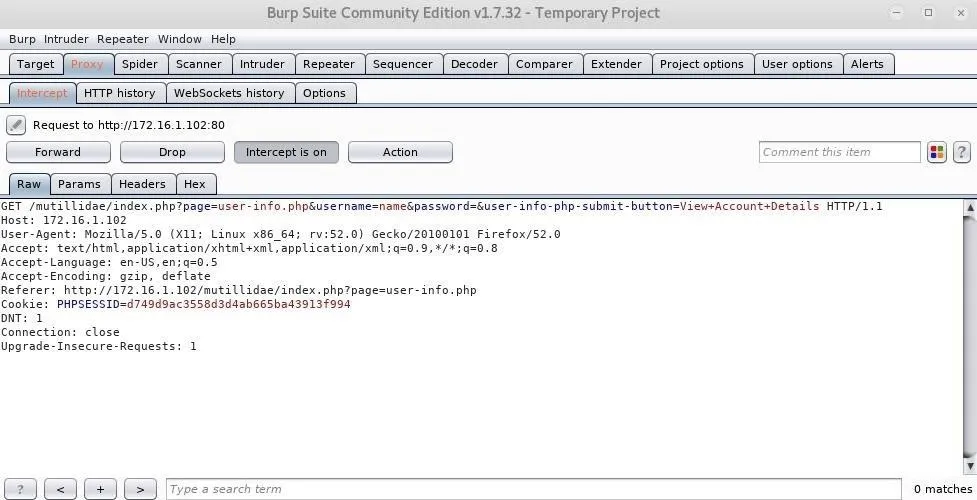Screen dimensions: 977x500
Task: Open the Decoder tool tab
Action: point(474,64)
